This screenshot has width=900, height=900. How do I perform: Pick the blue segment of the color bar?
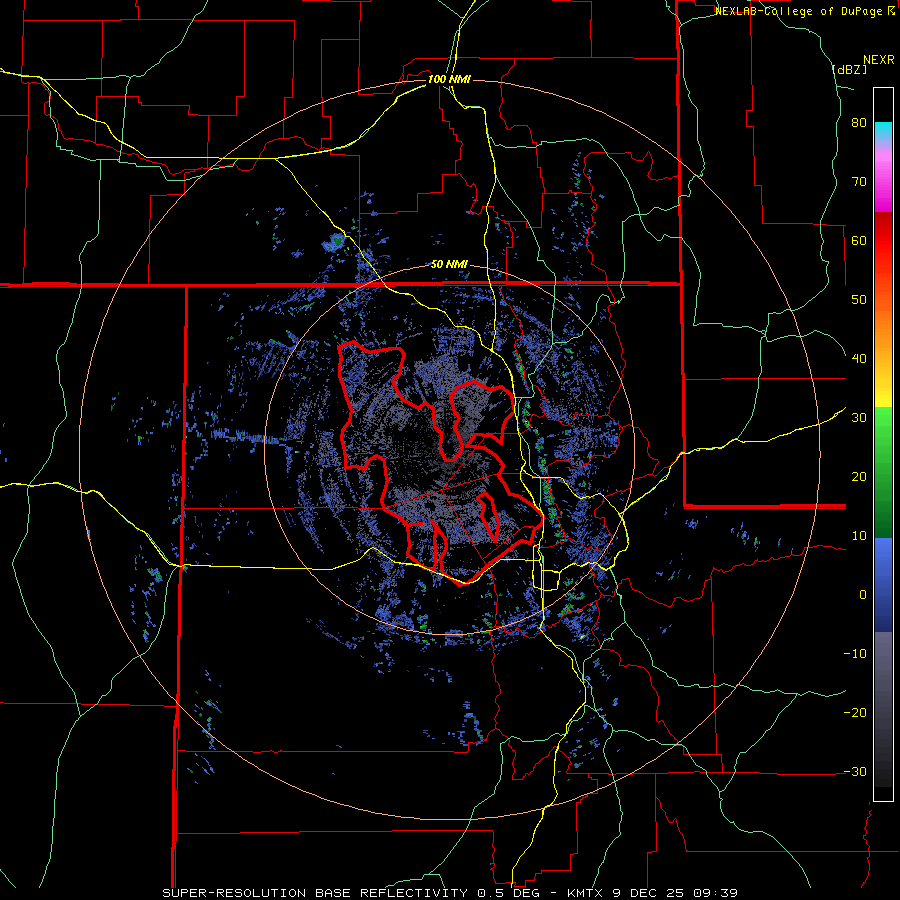[883, 585]
